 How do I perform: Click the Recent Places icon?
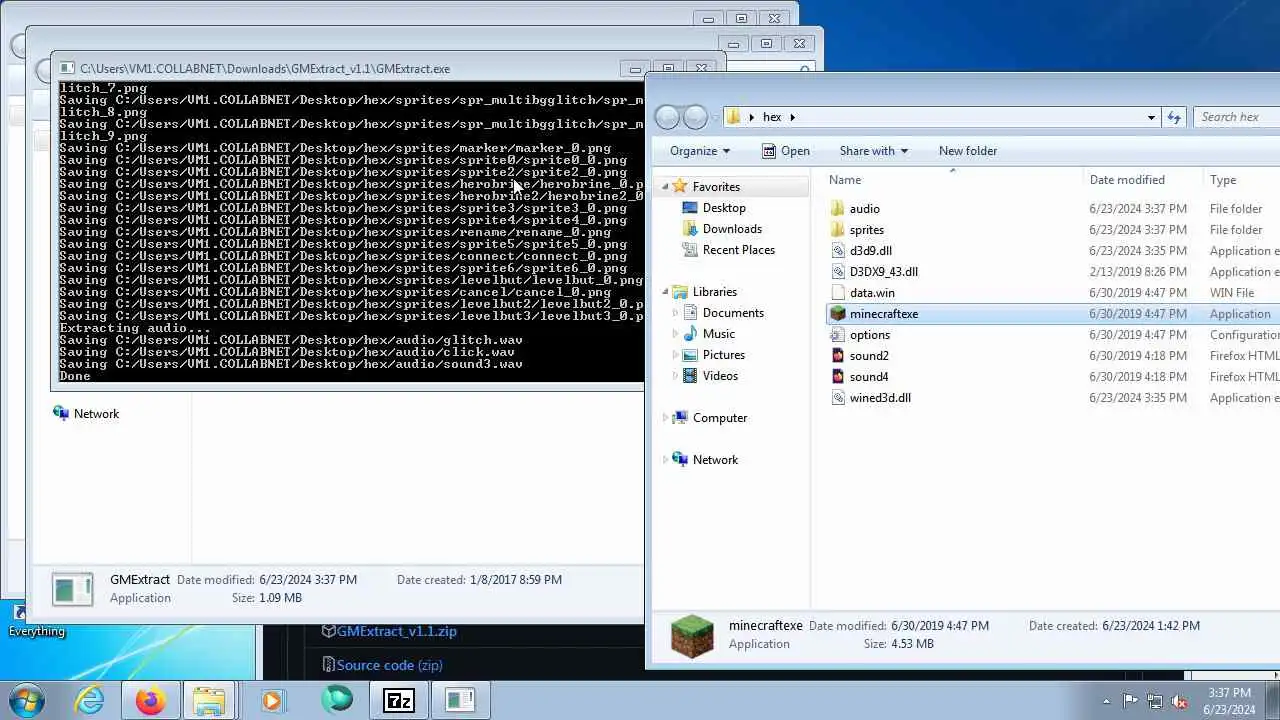[x=690, y=250]
